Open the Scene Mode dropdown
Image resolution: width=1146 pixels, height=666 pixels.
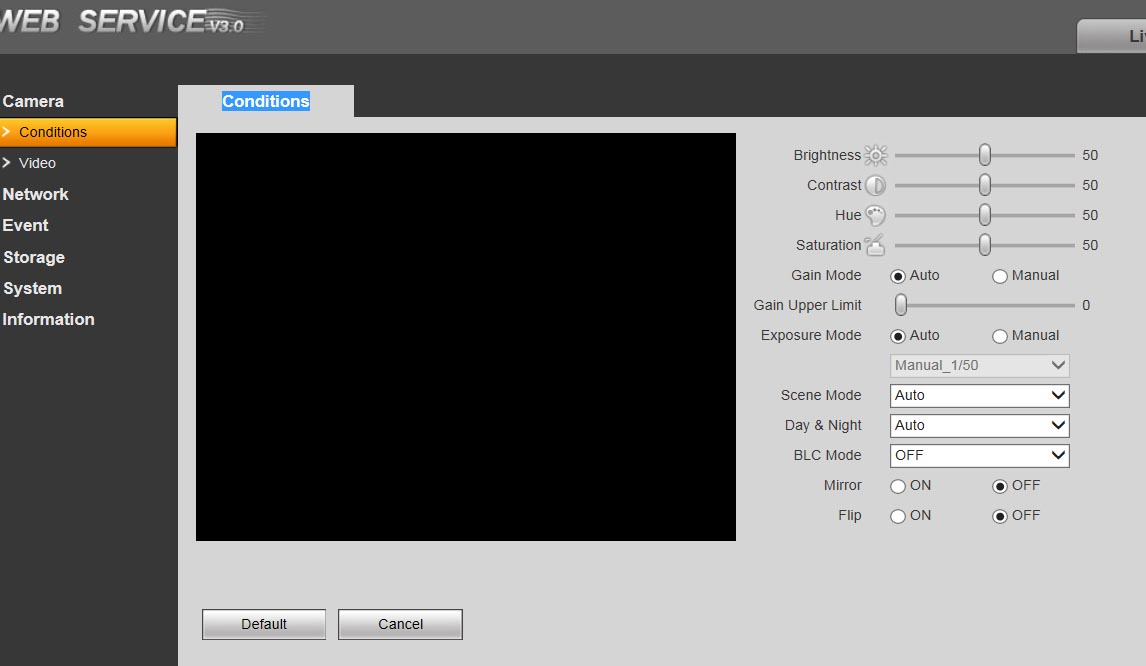point(979,395)
